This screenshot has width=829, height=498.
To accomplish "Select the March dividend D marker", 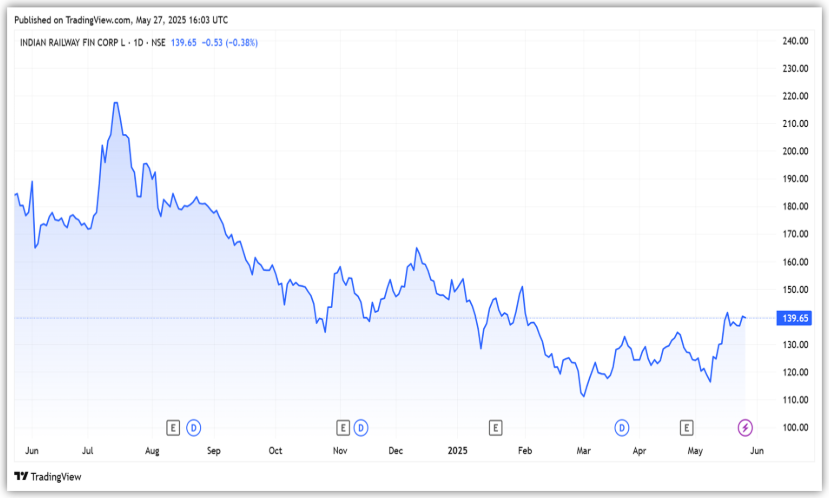I will tap(622, 427).
